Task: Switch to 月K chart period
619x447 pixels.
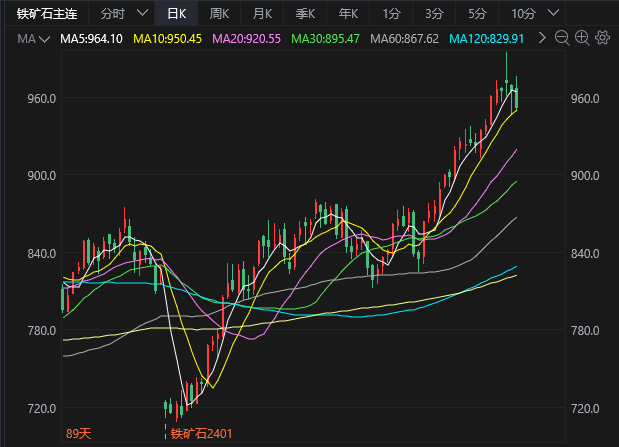Action: click(262, 14)
